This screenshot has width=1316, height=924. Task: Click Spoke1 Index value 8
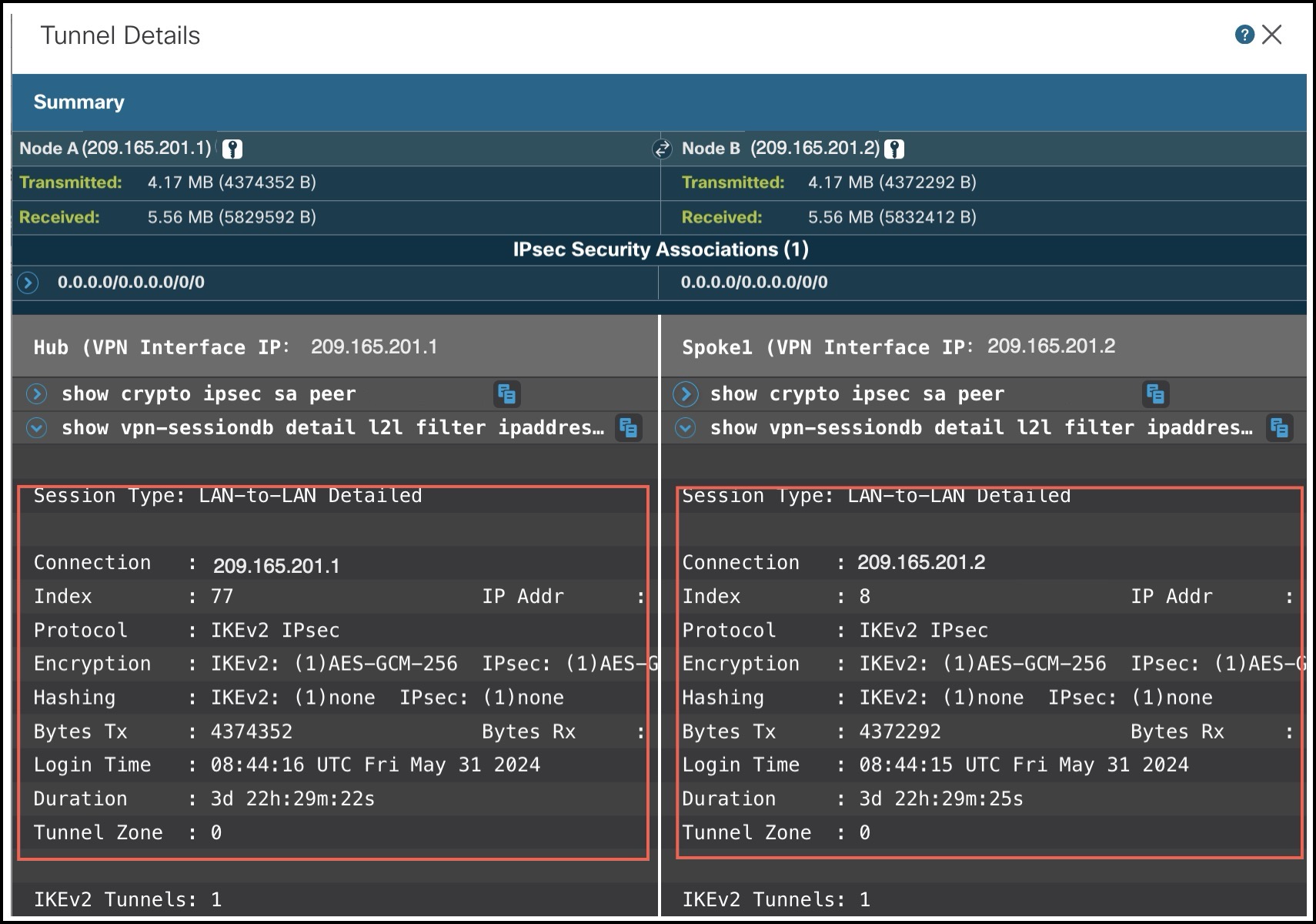(865, 597)
